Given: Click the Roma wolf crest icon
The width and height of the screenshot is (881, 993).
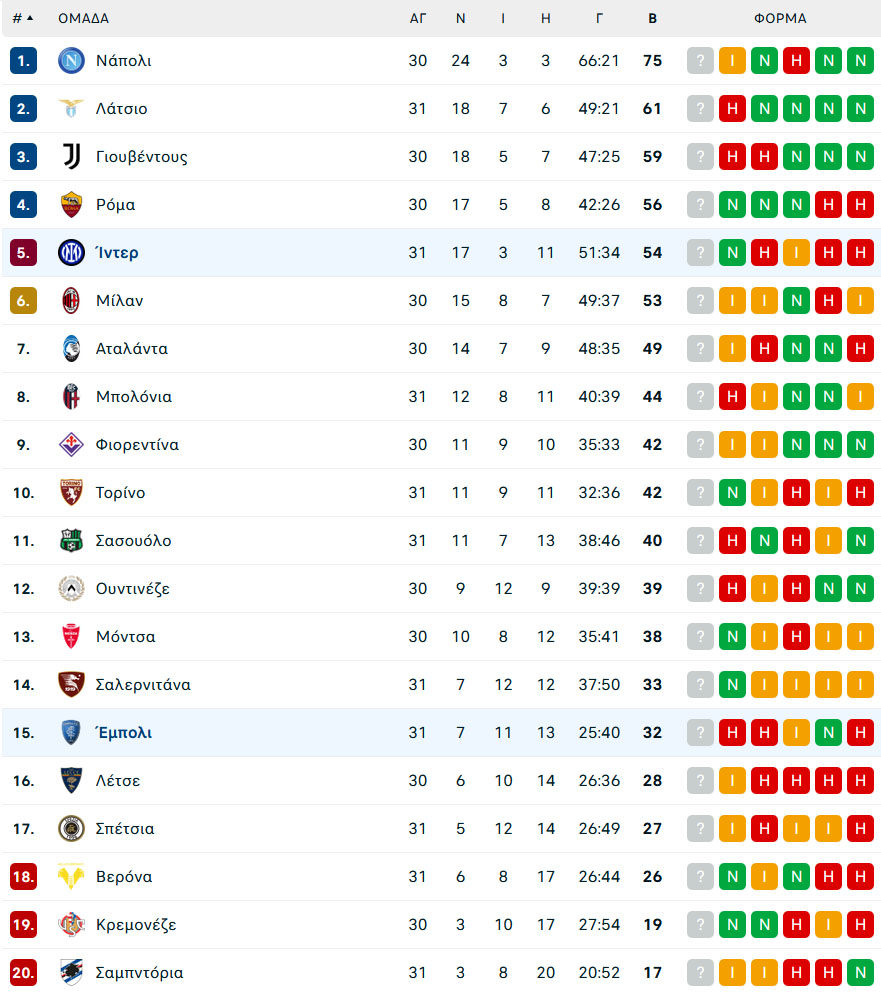Looking at the screenshot, I should tap(72, 205).
